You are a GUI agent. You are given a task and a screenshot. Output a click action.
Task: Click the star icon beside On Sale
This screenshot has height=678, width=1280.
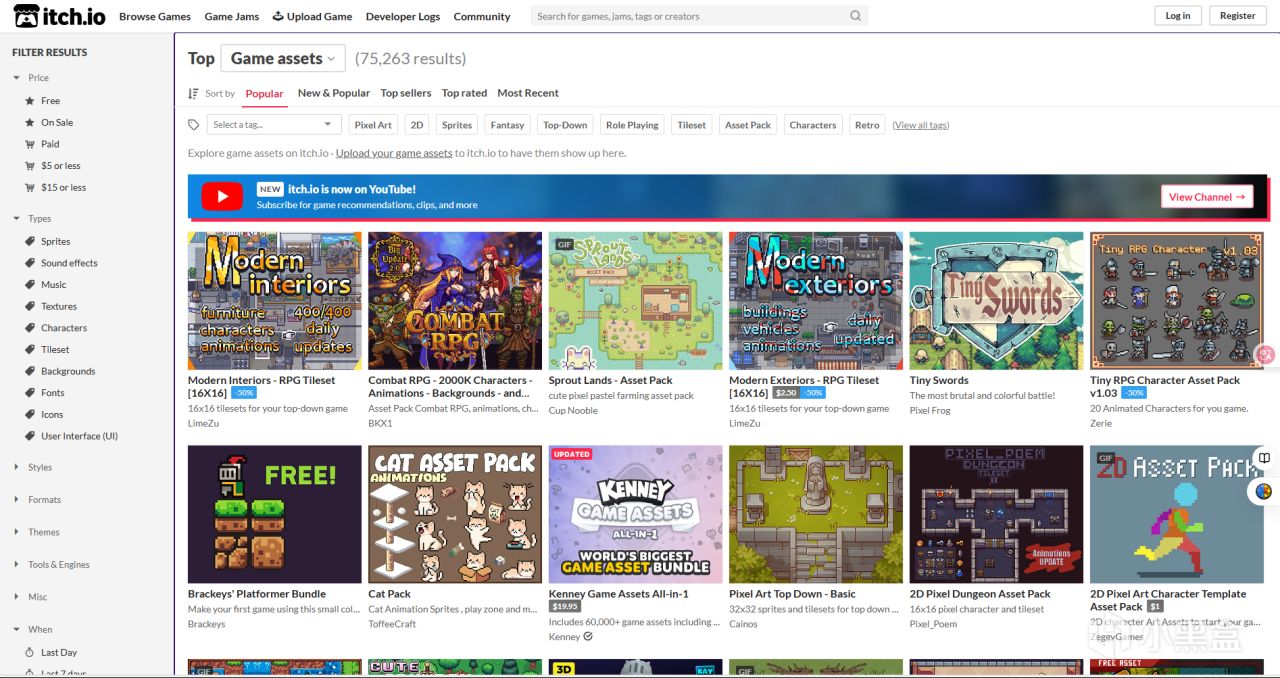click(30, 122)
